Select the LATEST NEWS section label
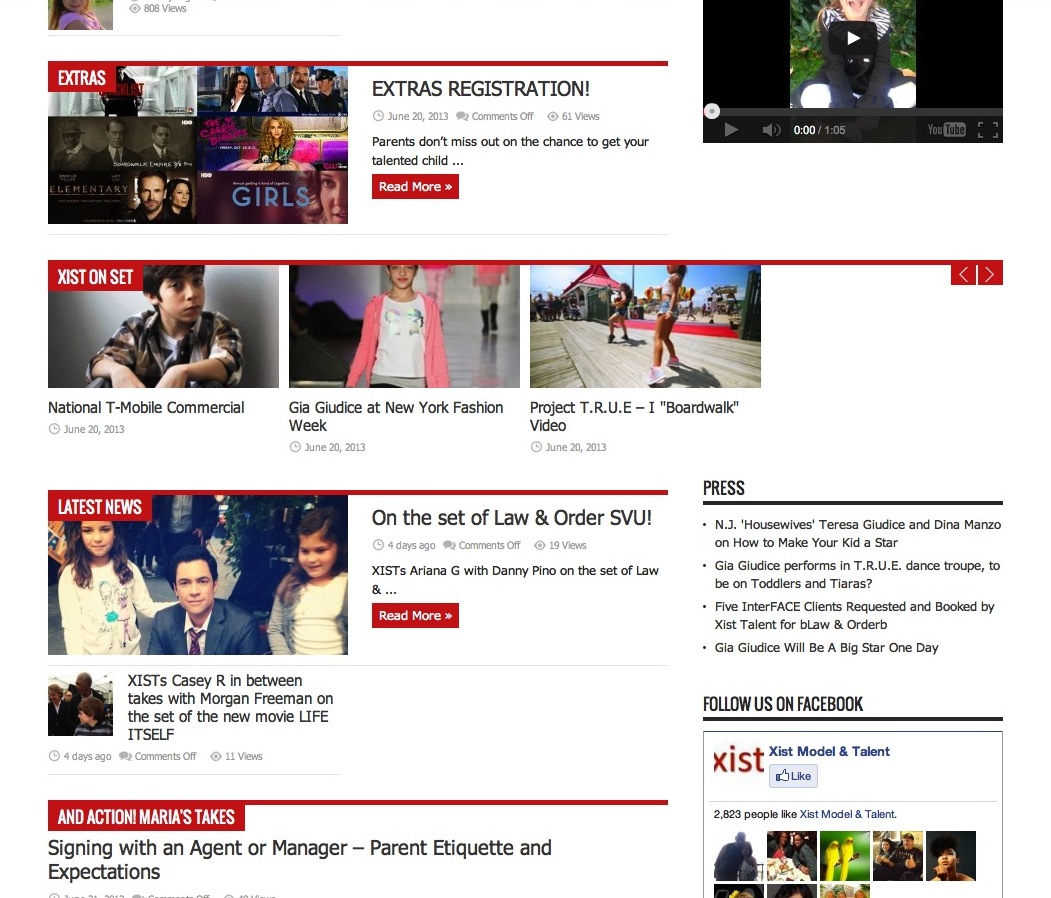 click(100, 507)
